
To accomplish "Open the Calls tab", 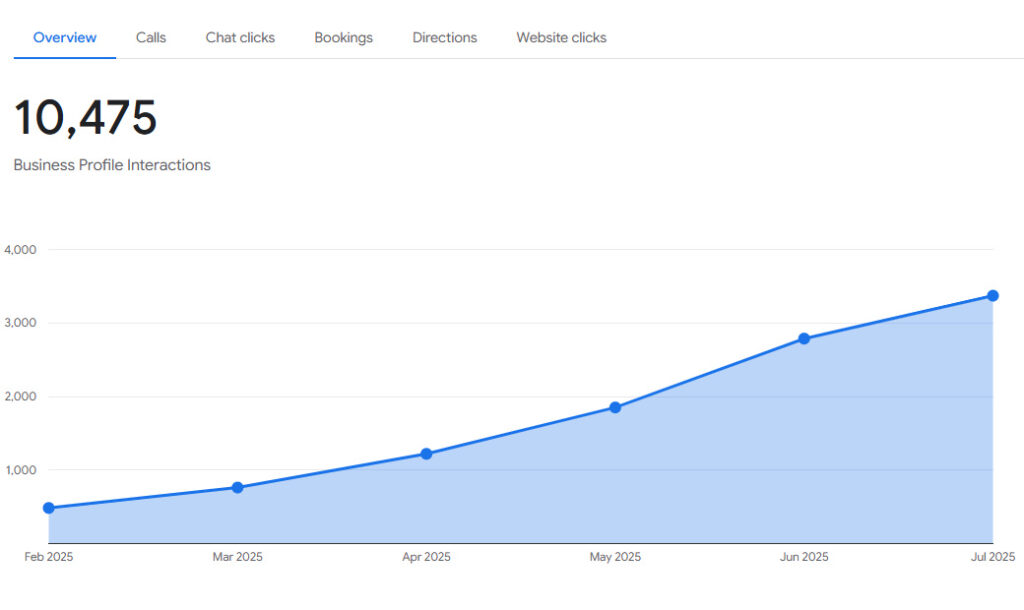I will pos(151,38).
